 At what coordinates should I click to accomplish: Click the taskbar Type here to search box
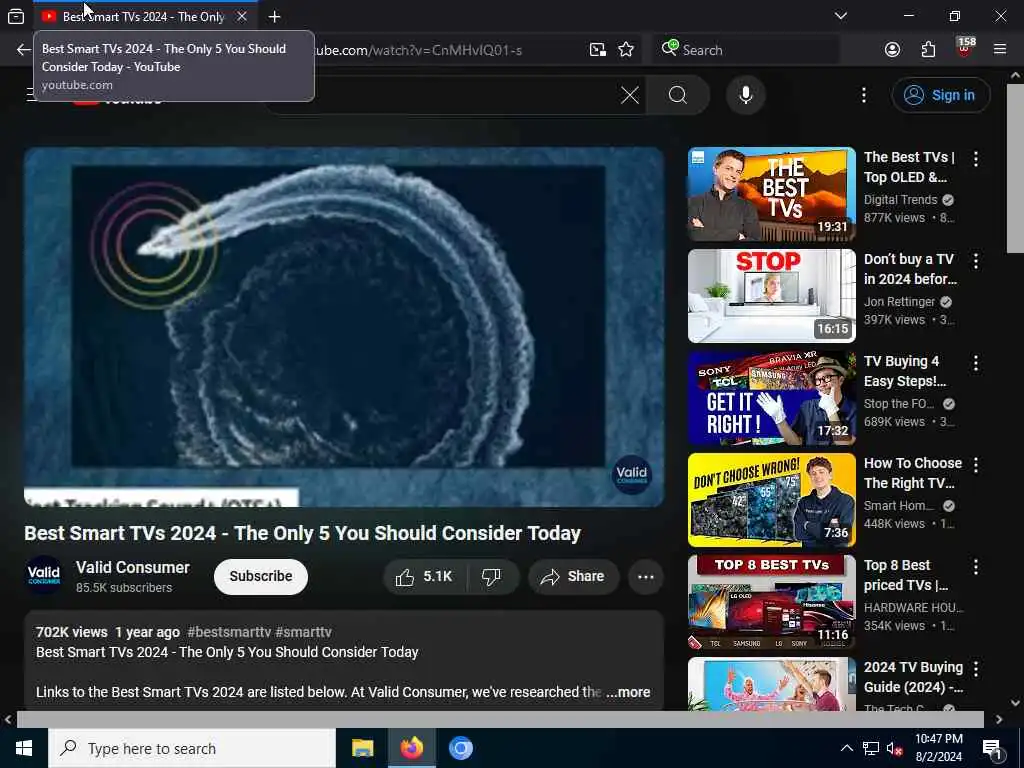click(192, 748)
